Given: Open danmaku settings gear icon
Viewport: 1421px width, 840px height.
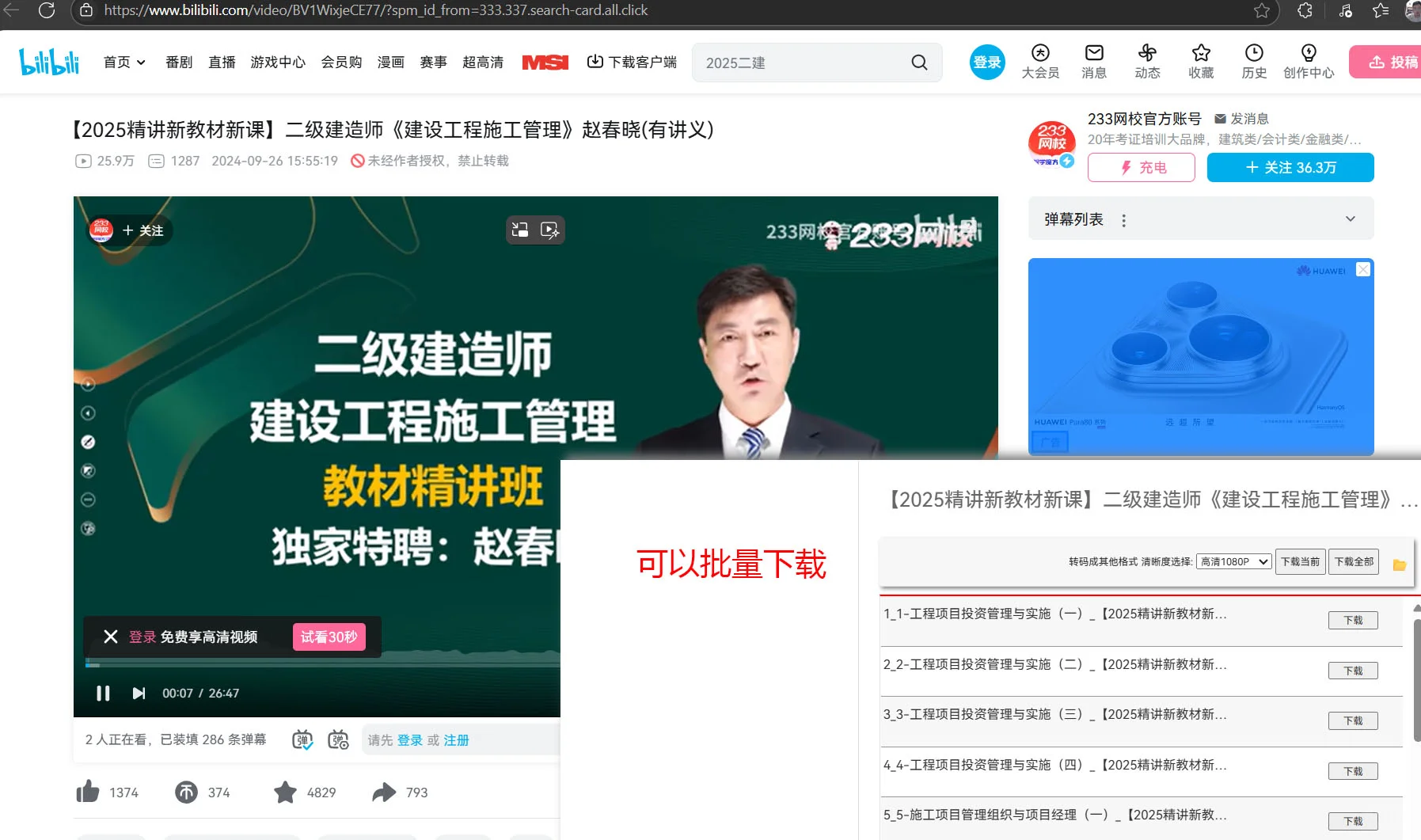Looking at the screenshot, I should [x=339, y=739].
